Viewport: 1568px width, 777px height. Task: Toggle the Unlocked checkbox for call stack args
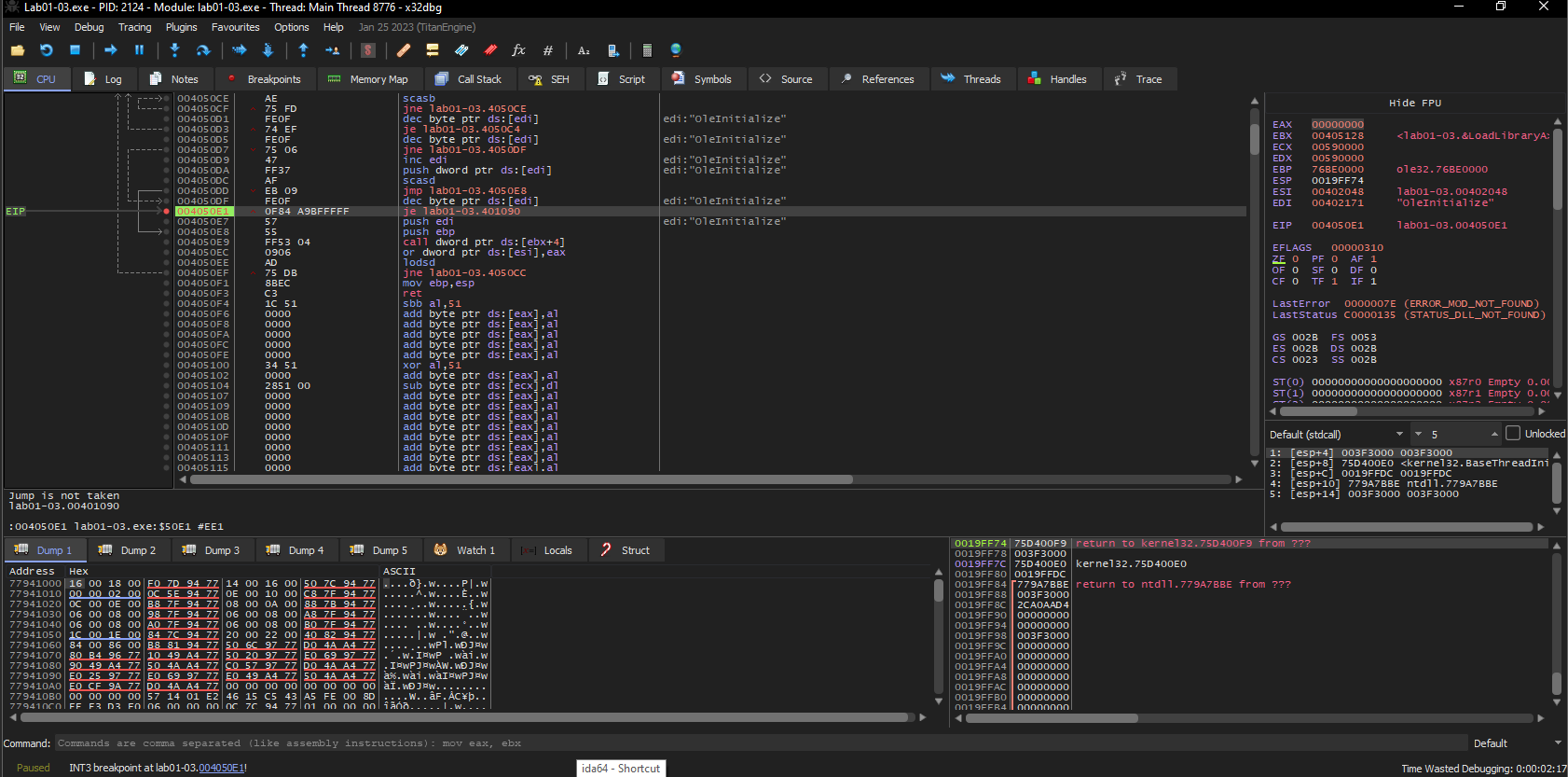coord(1513,433)
